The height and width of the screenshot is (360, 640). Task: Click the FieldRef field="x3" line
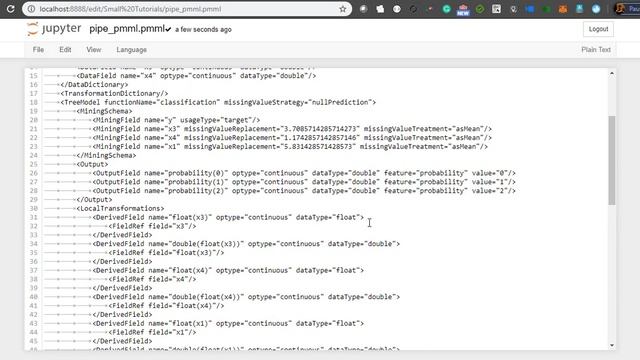[x=152, y=226]
